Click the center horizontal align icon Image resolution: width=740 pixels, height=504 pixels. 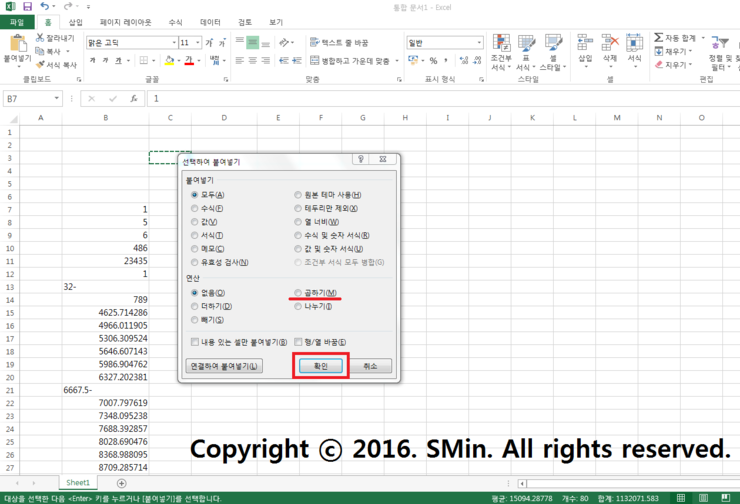(252, 60)
